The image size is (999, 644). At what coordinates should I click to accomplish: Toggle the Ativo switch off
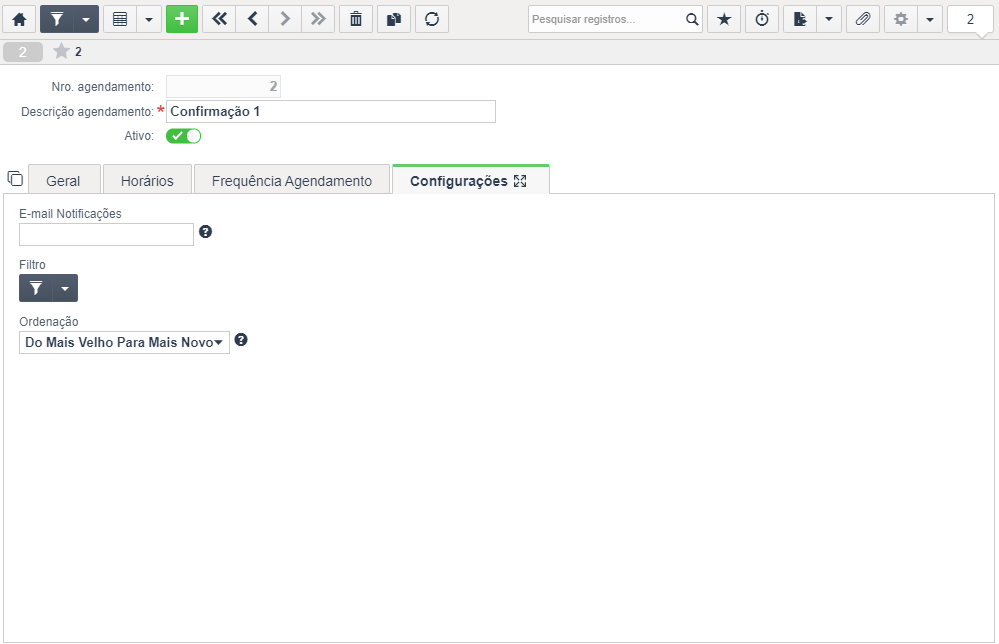[x=183, y=136]
